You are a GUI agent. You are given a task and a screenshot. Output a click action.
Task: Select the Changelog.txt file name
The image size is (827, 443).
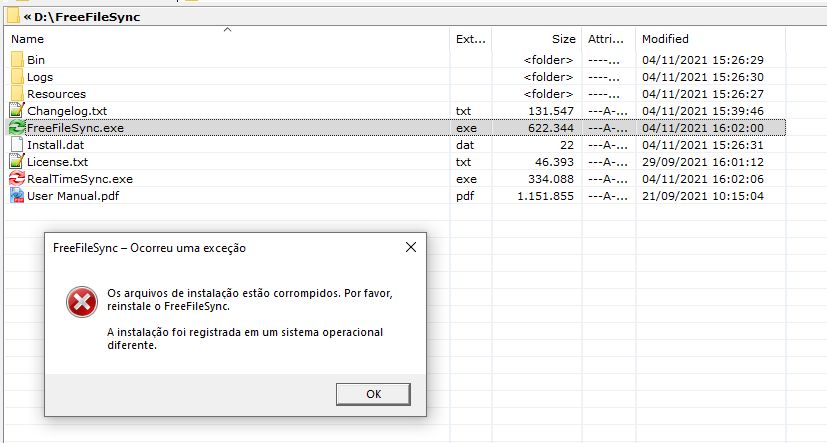click(67, 111)
